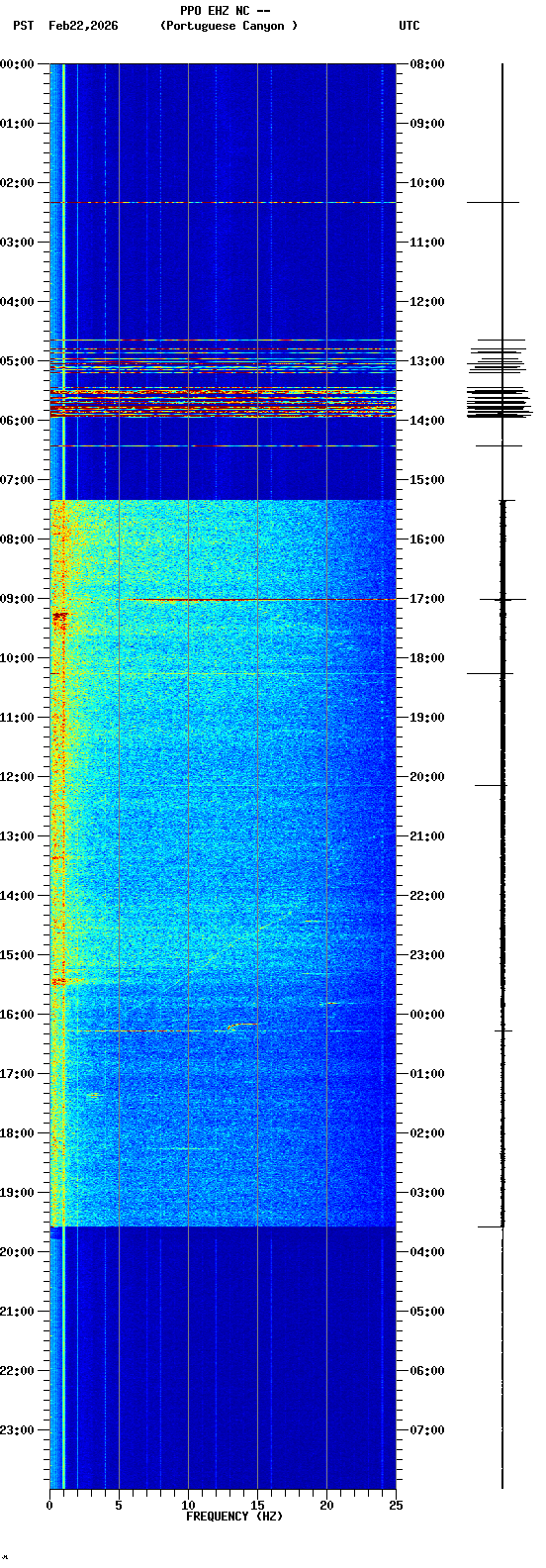Click the seismogram spike near 10:20 UTC
546x1568 pixels.
pos(494,202)
